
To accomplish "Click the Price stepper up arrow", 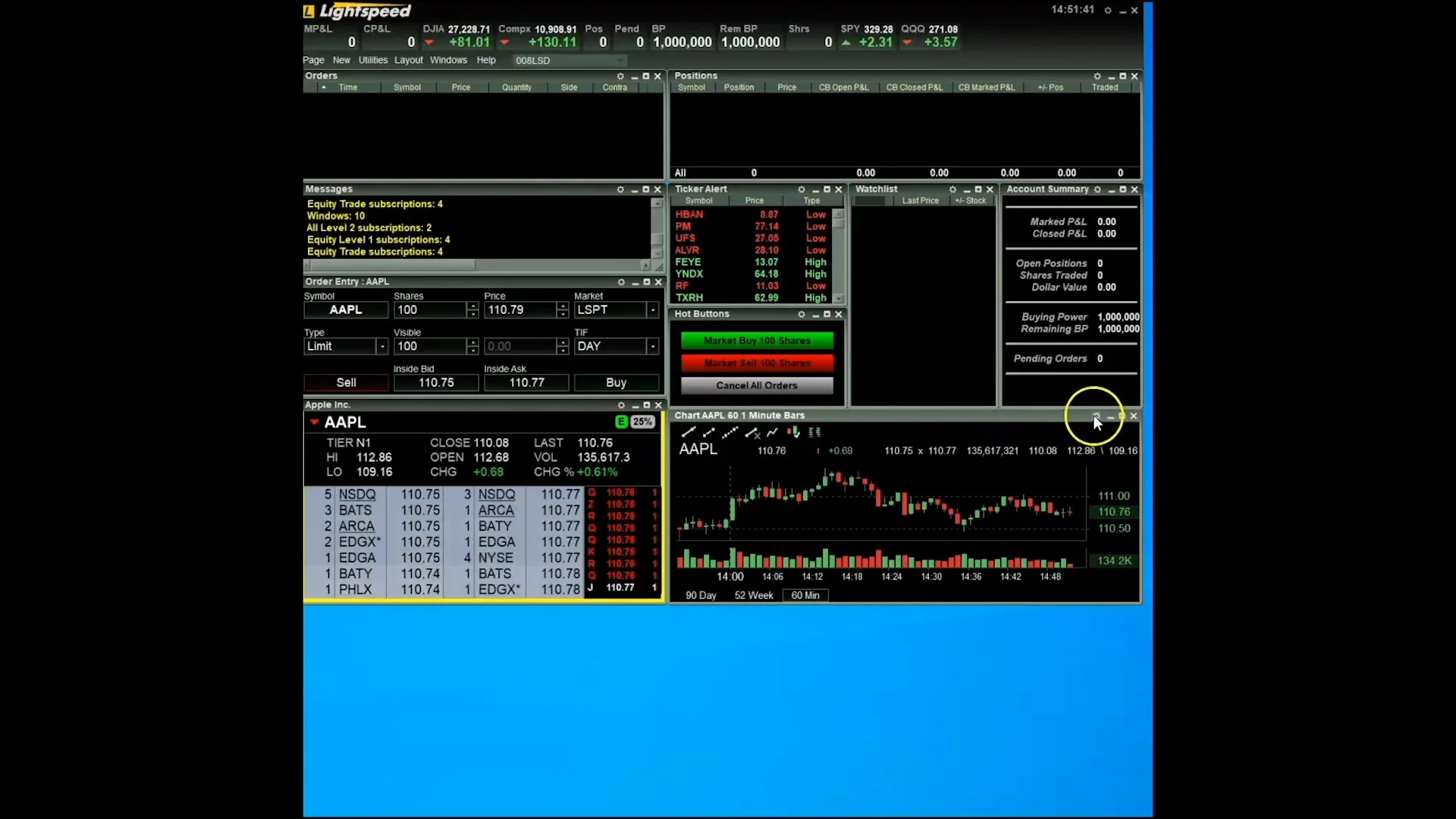I will (561, 306).
